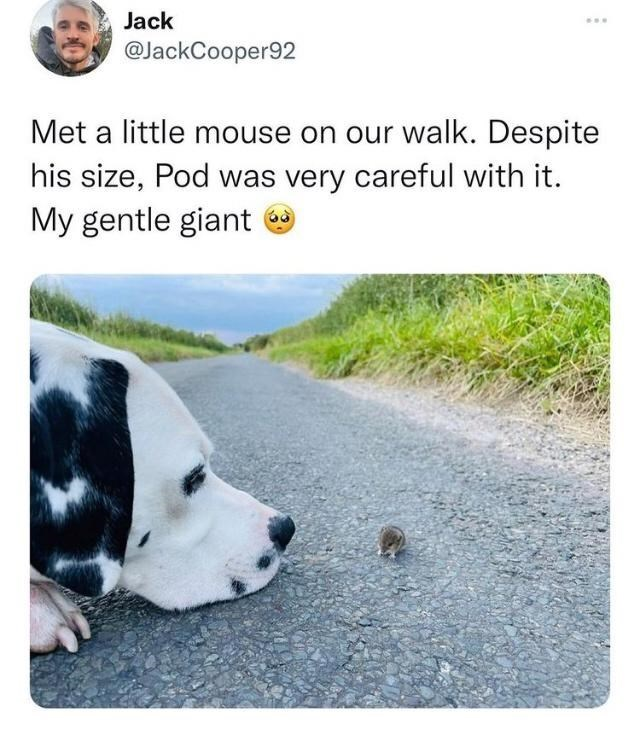The width and height of the screenshot is (640, 733).
Task: Select the pleading face emoji
Action: [280, 219]
